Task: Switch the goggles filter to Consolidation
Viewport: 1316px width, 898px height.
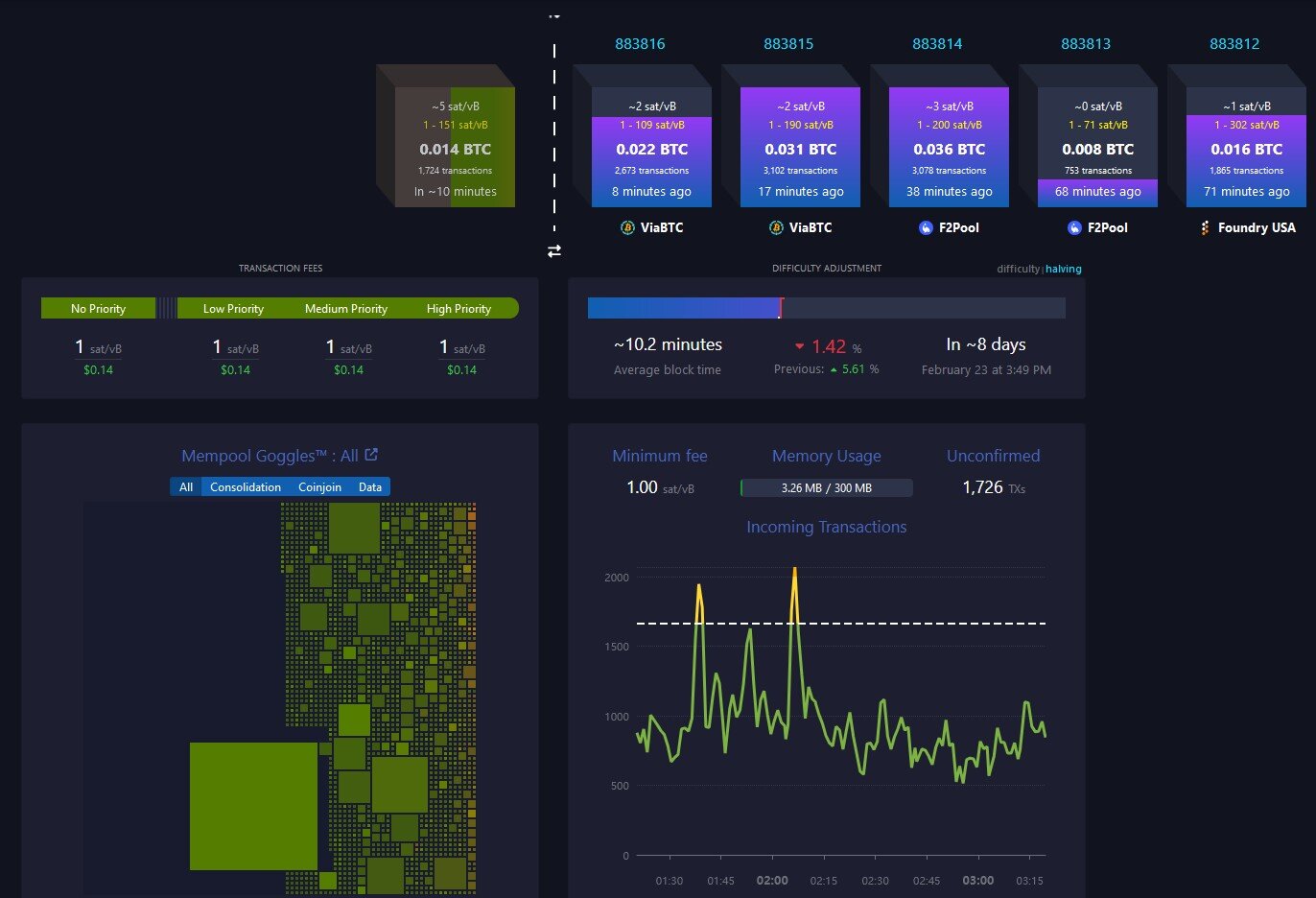Action: 246,487
